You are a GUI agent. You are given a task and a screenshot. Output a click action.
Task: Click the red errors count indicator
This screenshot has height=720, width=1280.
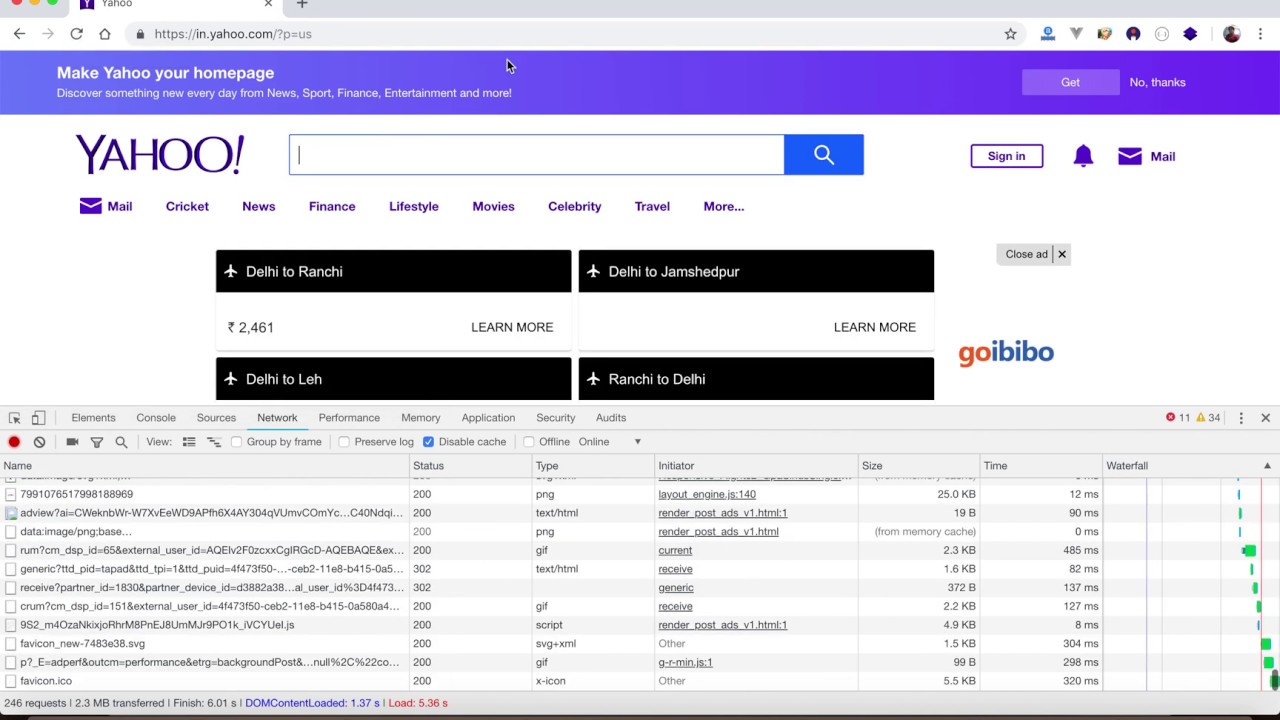pyautogui.click(x=1177, y=418)
